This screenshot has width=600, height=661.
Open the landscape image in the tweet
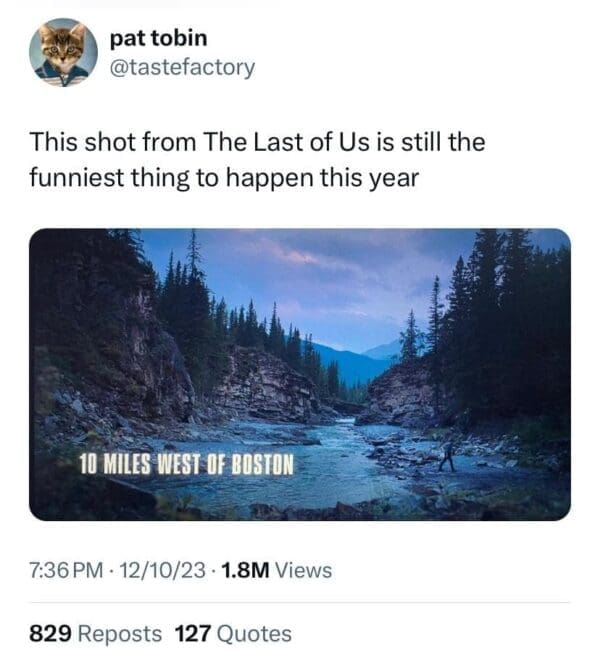(x=300, y=374)
